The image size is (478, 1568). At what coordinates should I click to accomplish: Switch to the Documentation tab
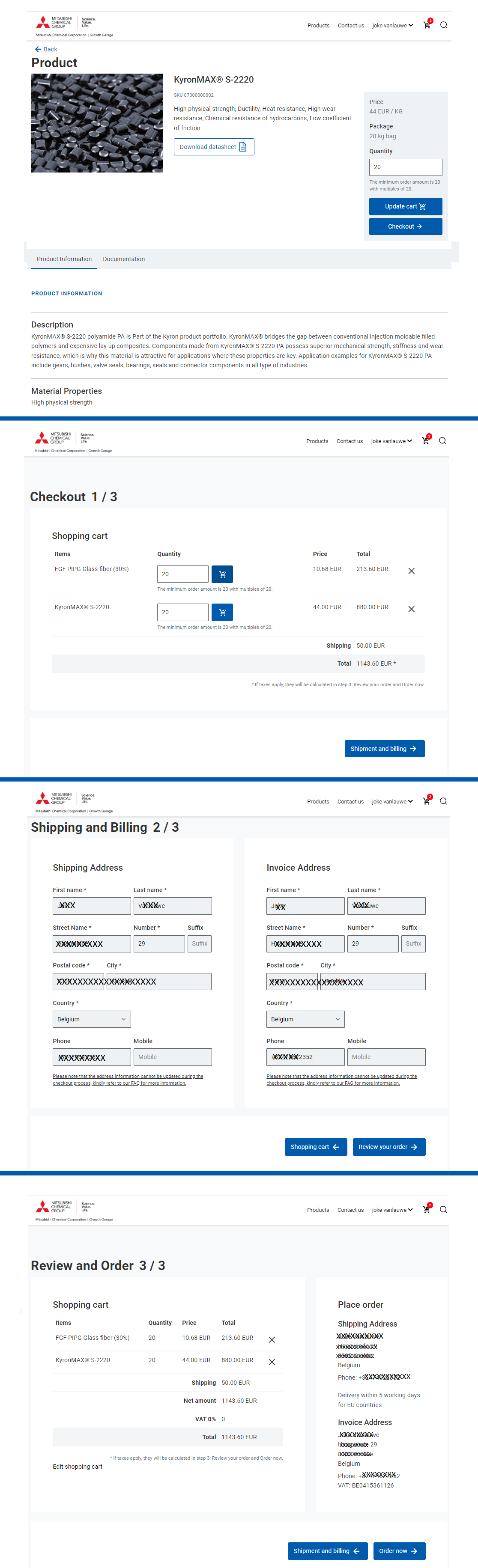(x=124, y=259)
